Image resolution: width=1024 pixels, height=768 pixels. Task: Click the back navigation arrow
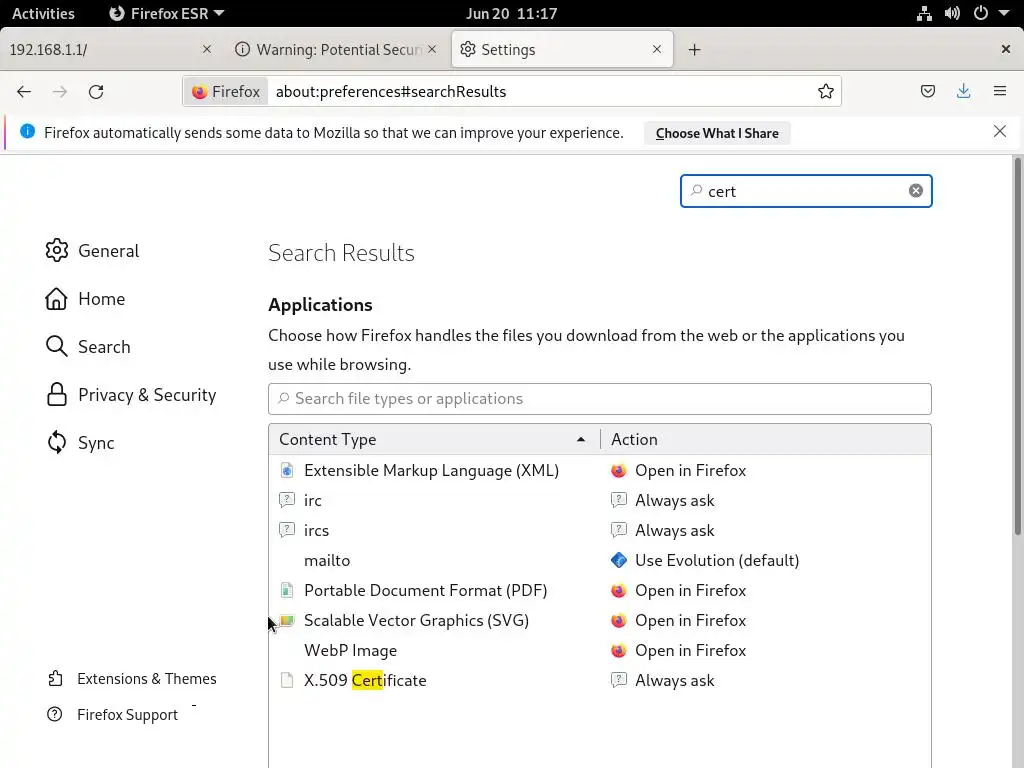(x=24, y=92)
